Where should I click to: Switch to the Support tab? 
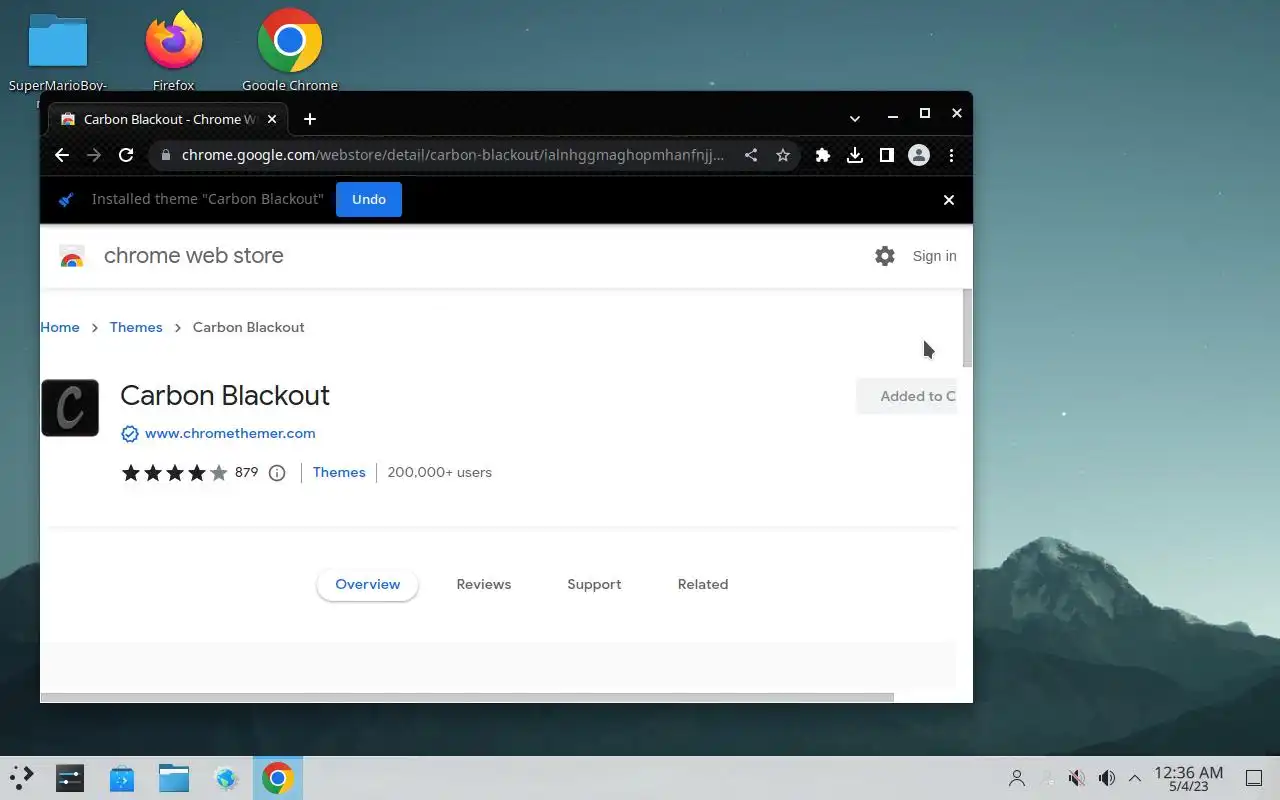(x=594, y=584)
